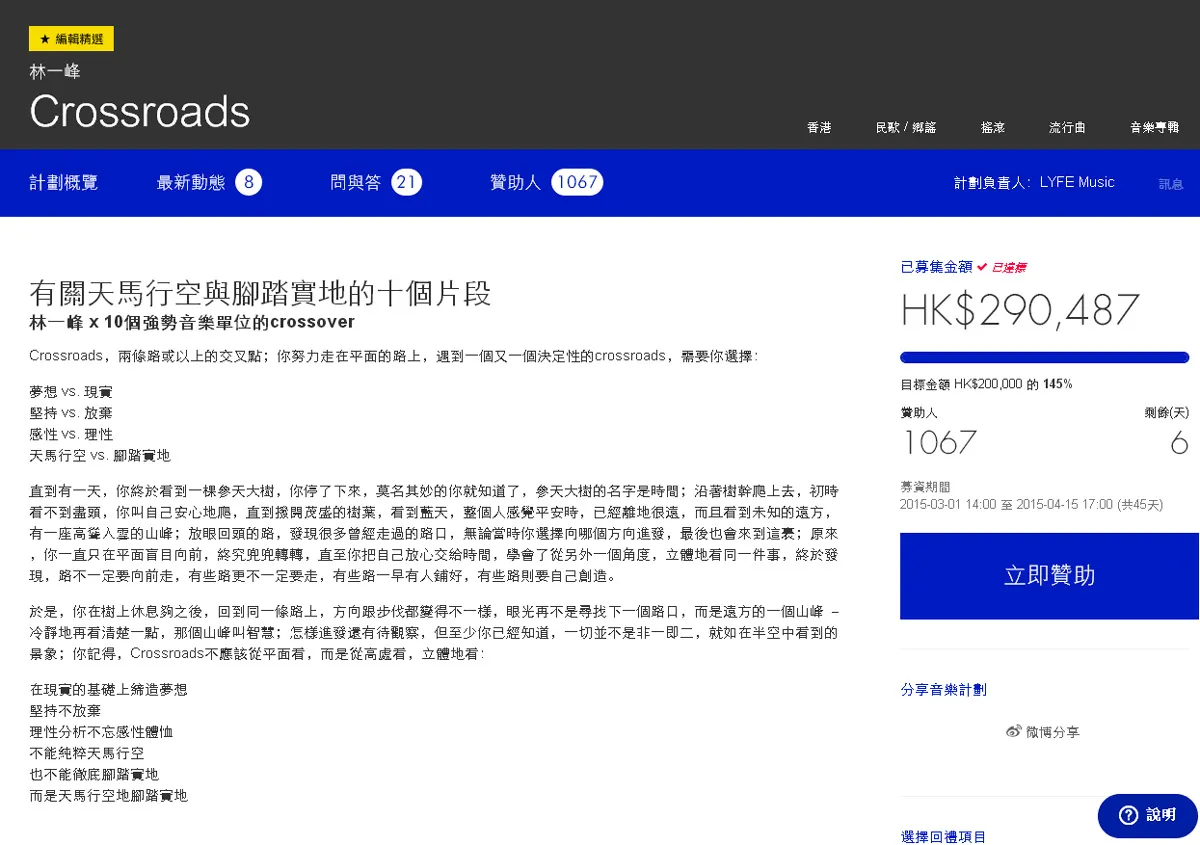The image size is (1200, 845).
Task: Click the line 理性分析不忘感性體恤
Action: tap(101, 732)
